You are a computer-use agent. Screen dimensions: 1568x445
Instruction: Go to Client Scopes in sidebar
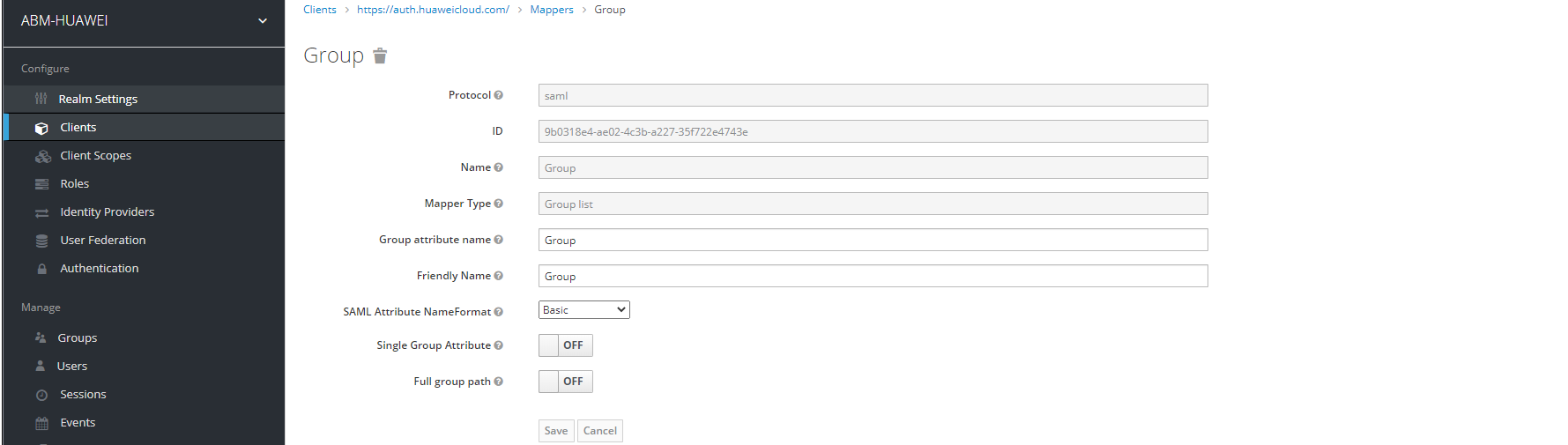95,155
